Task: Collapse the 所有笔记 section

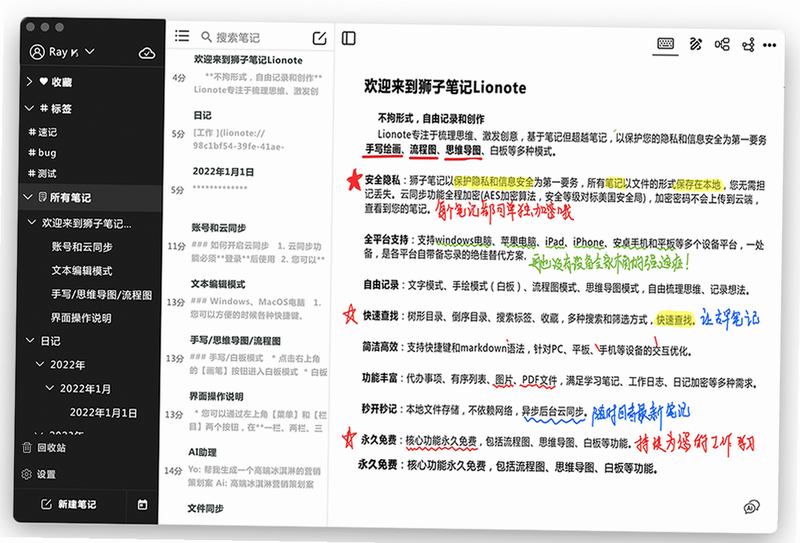Action: click(x=28, y=196)
